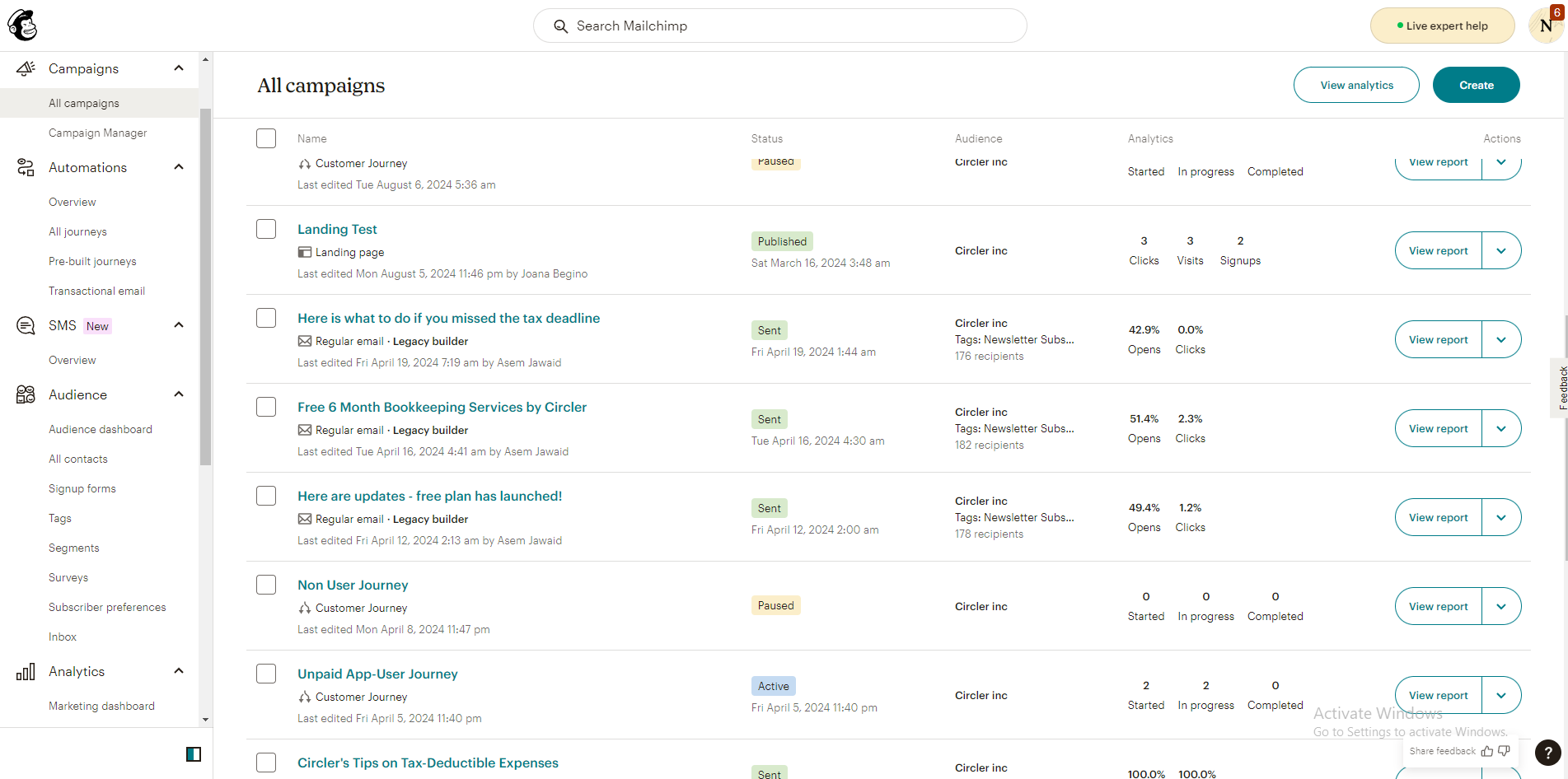1568x779 pixels.
Task: Open dropdown arrow beside Landing Test View report
Action: (x=1501, y=250)
